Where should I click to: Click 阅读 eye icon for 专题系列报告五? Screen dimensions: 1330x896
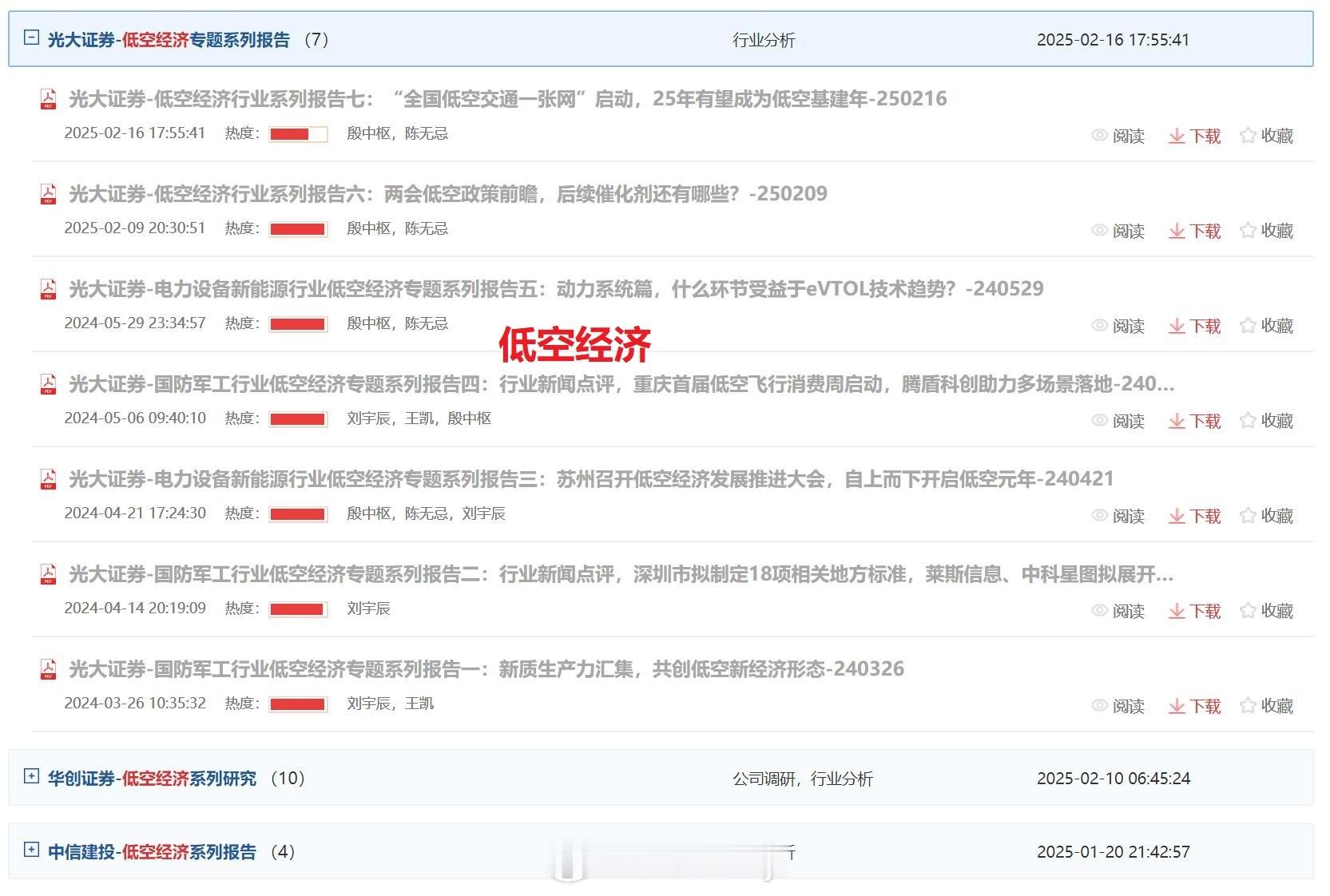pyautogui.click(x=1099, y=326)
